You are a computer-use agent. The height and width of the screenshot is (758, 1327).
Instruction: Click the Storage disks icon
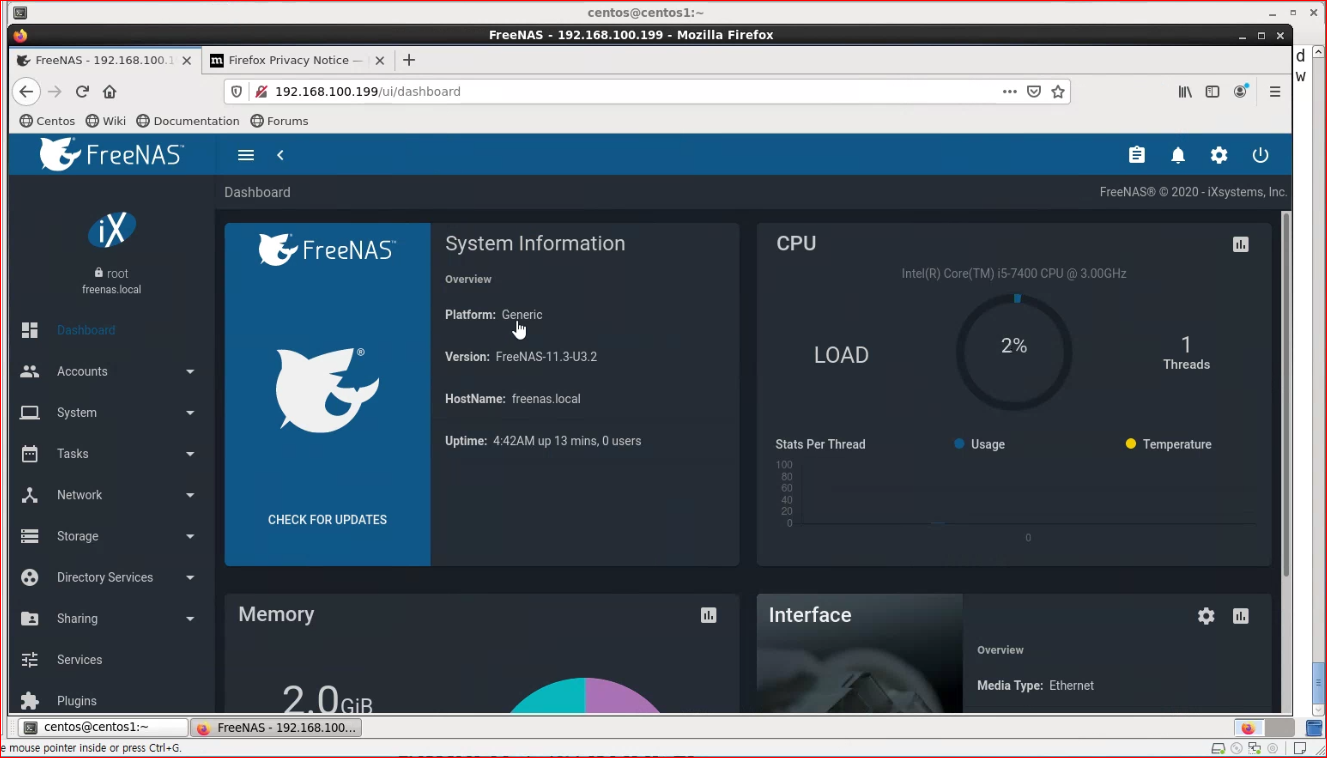coord(30,536)
